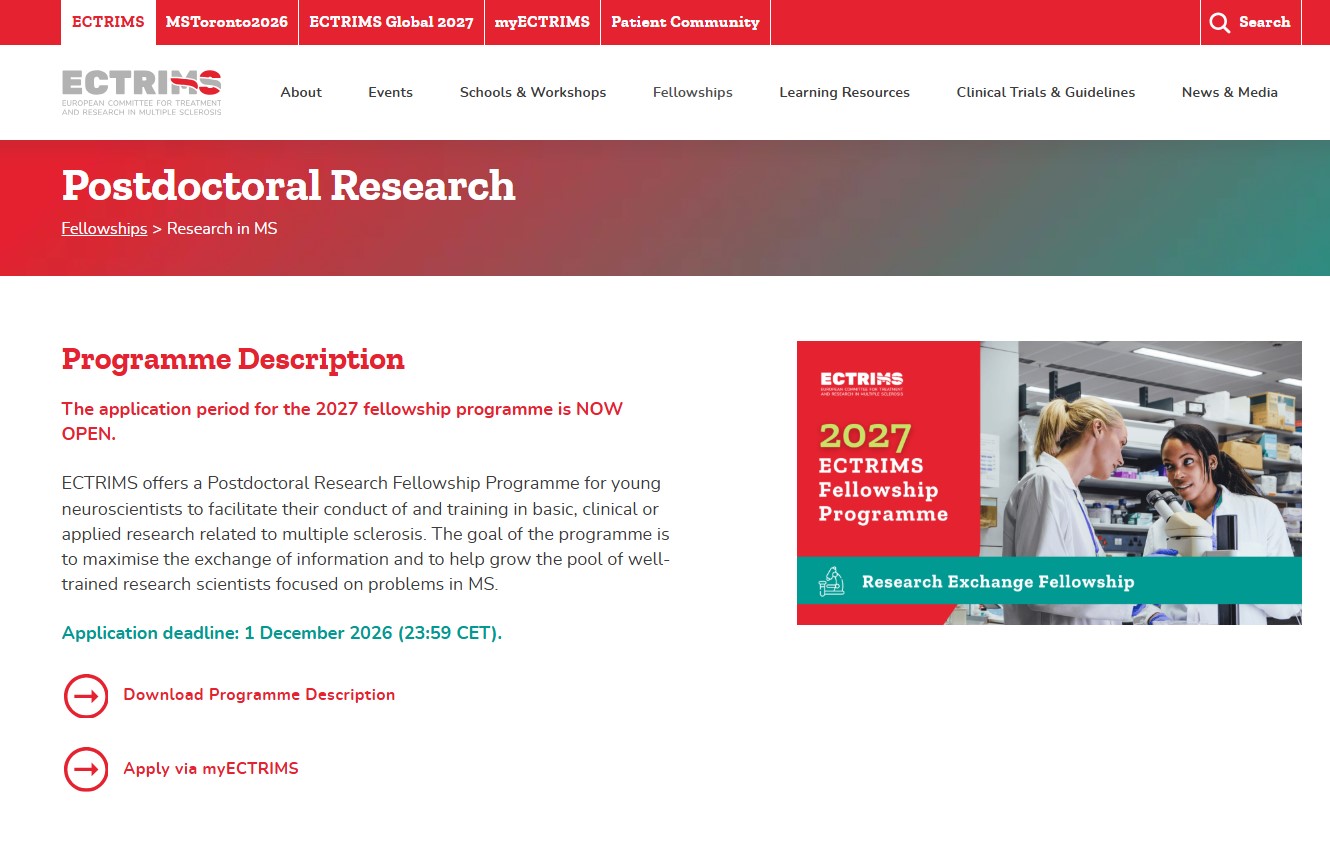This screenshot has width=1330, height=857.
Task: Open the Learning Resources menu
Action: pos(845,92)
